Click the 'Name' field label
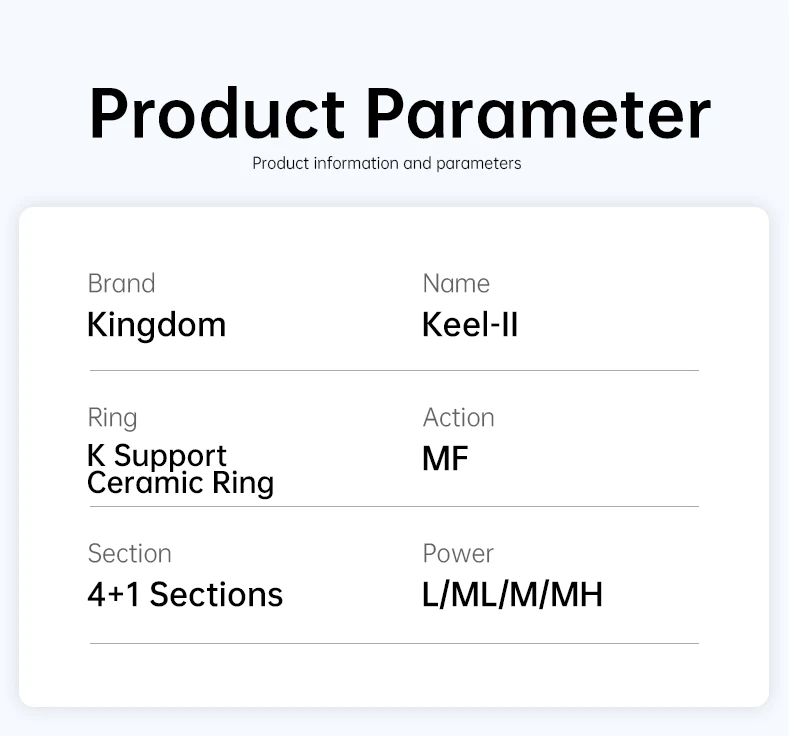The image size is (790, 736). (x=456, y=284)
